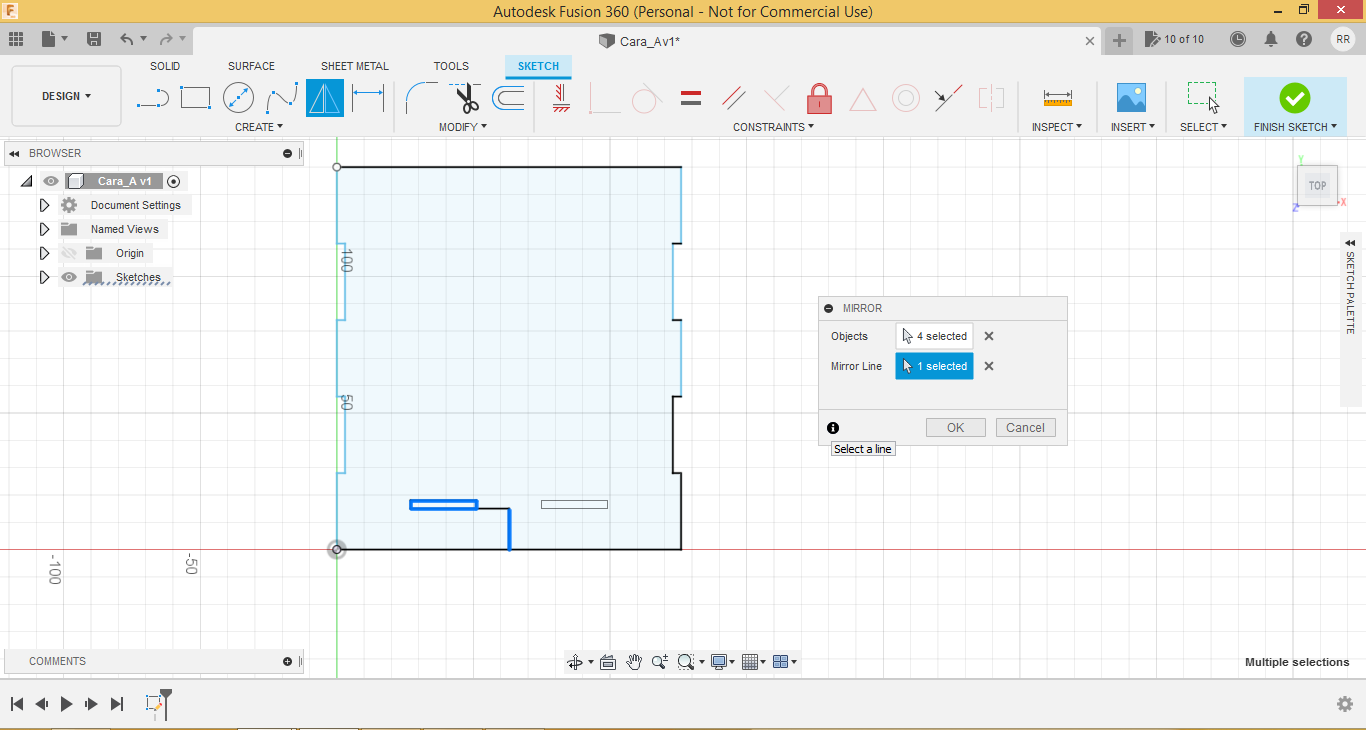The image size is (1366, 730).
Task: Click the Orbit navigation icon
Action: point(575,662)
